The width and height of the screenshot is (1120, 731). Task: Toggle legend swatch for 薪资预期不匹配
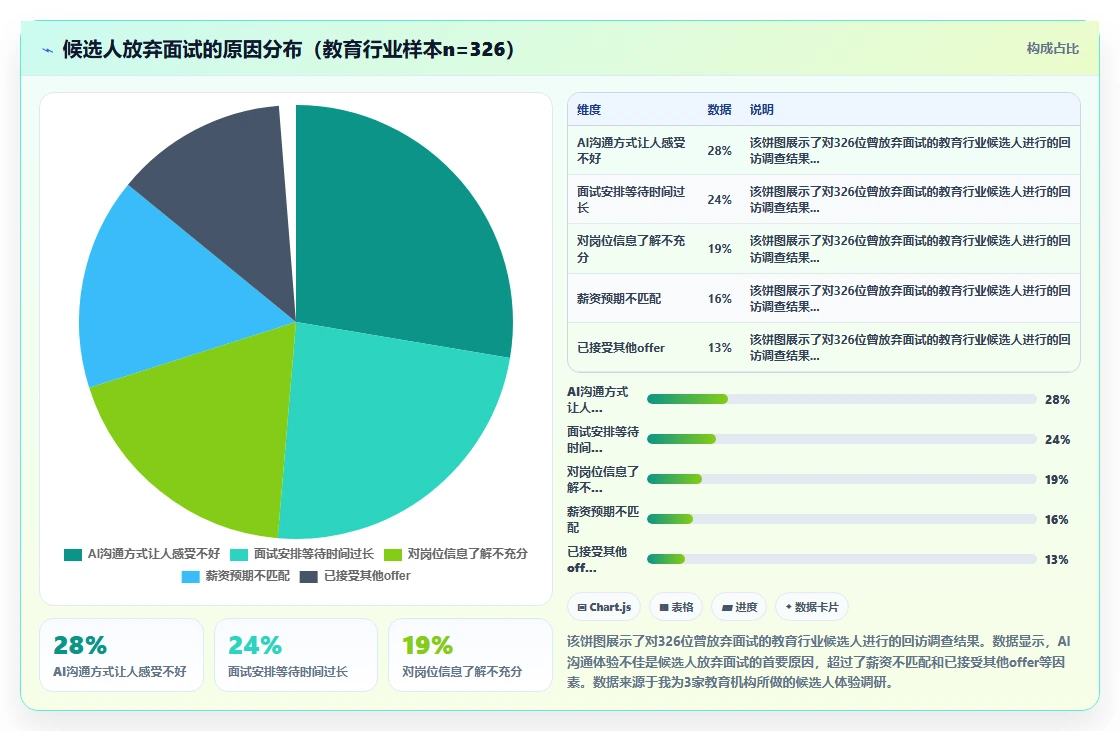coord(191,577)
